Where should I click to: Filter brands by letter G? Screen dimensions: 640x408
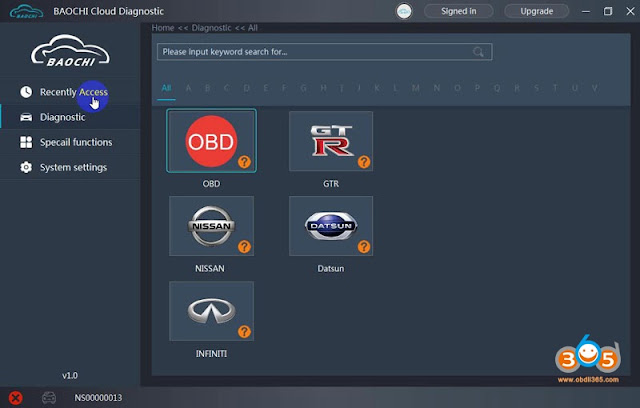click(x=303, y=88)
